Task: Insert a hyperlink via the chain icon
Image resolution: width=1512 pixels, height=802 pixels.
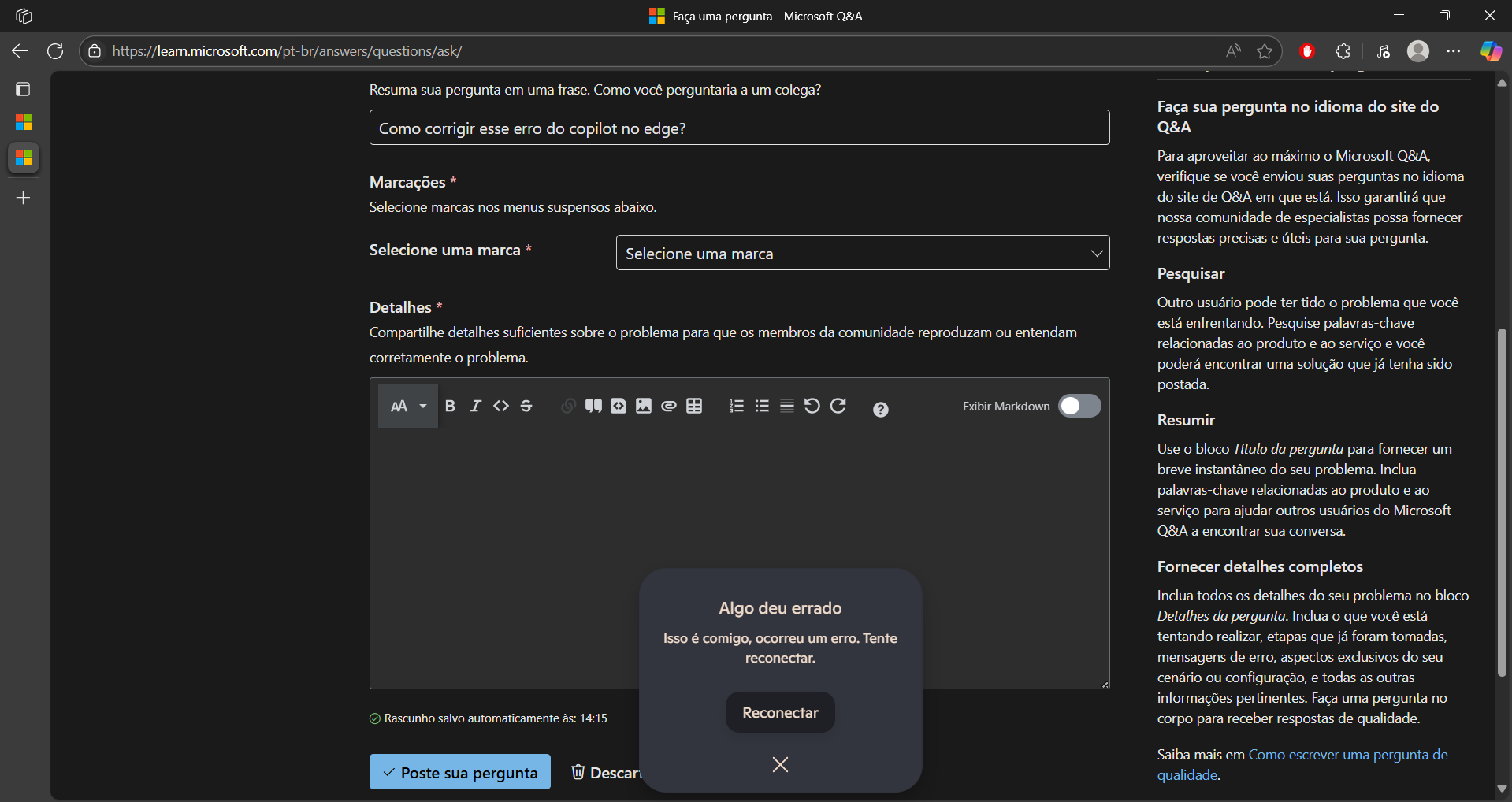Action: click(568, 406)
